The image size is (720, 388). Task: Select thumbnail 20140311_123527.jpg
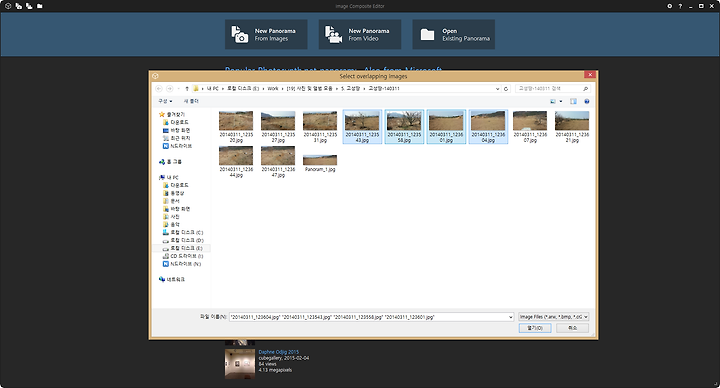point(278,127)
